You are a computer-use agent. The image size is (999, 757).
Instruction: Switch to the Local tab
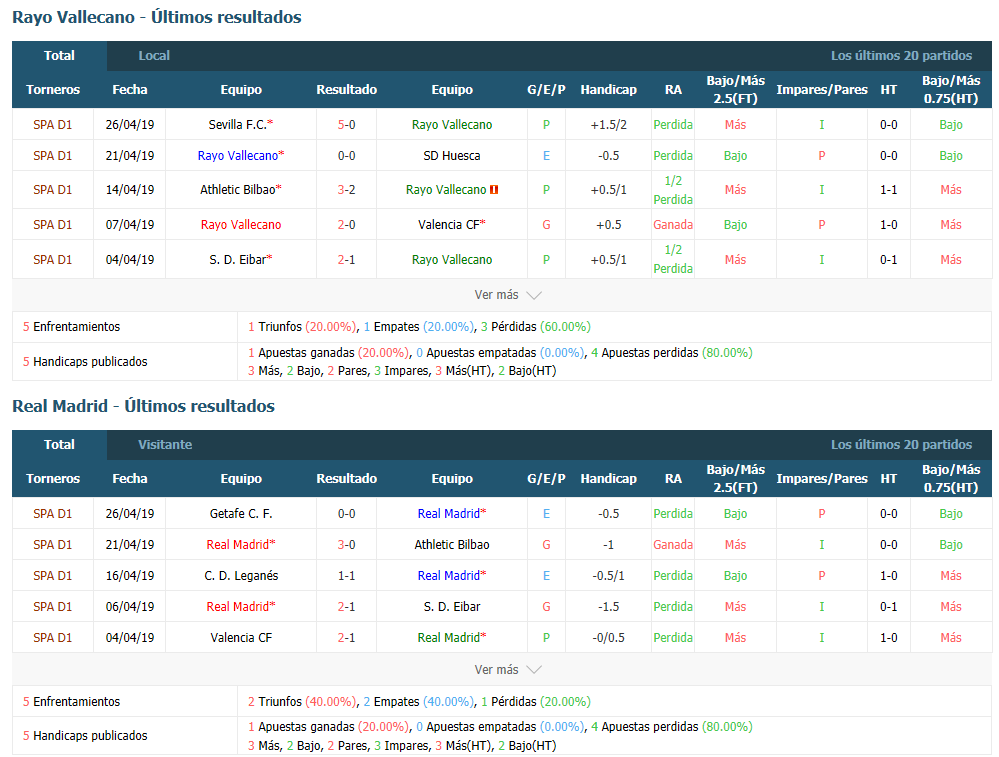154,55
